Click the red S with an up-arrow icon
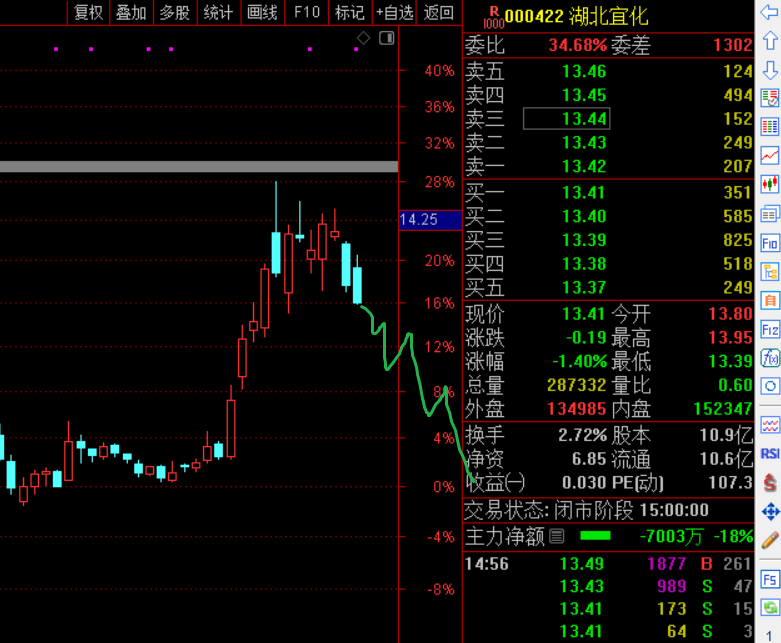The width and height of the screenshot is (781, 643). point(770,482)
